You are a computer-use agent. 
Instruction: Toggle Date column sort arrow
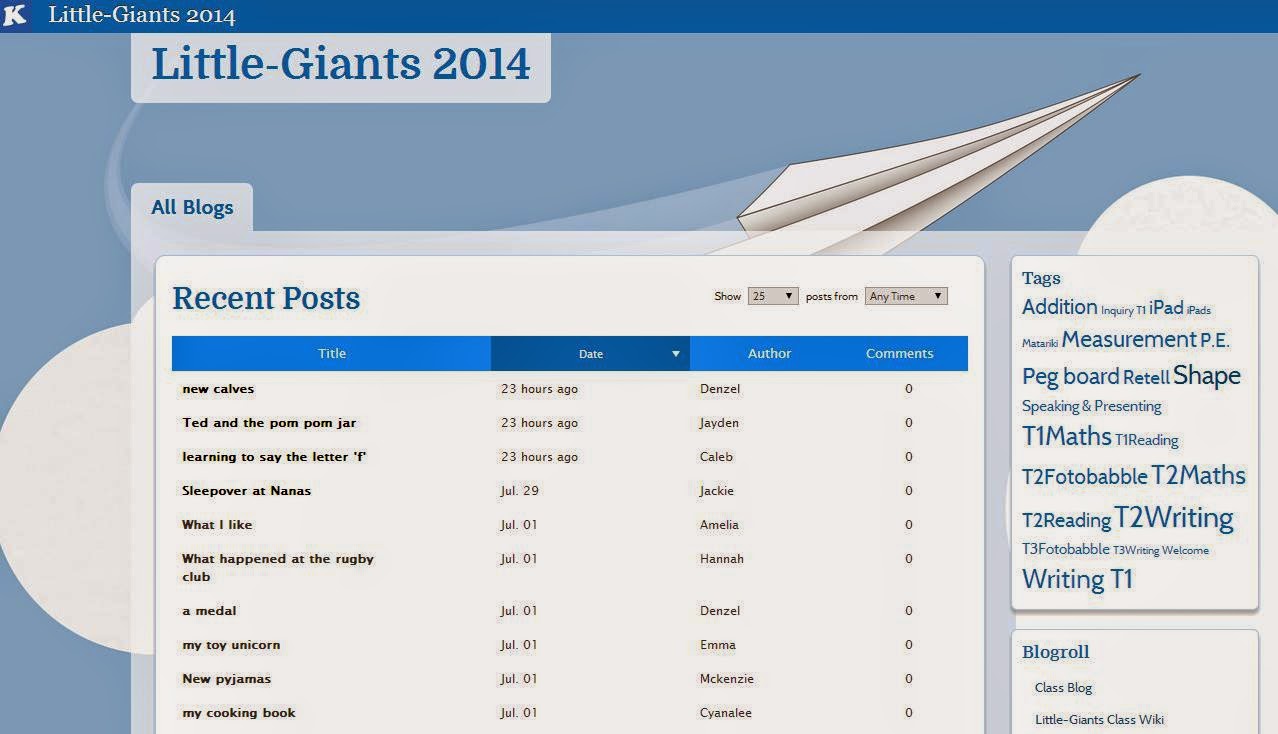tap(675, 354)
